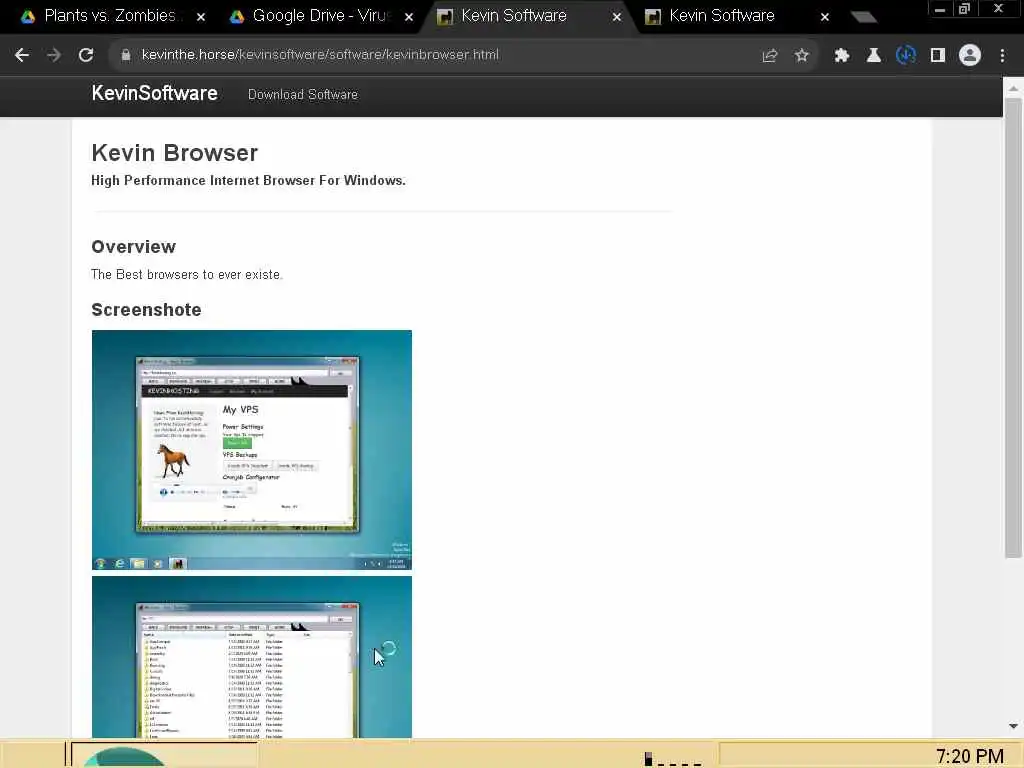This screenshot has height=768, width=1024.
Task: Click the scrollbar down arrow
Action: 1013,726
